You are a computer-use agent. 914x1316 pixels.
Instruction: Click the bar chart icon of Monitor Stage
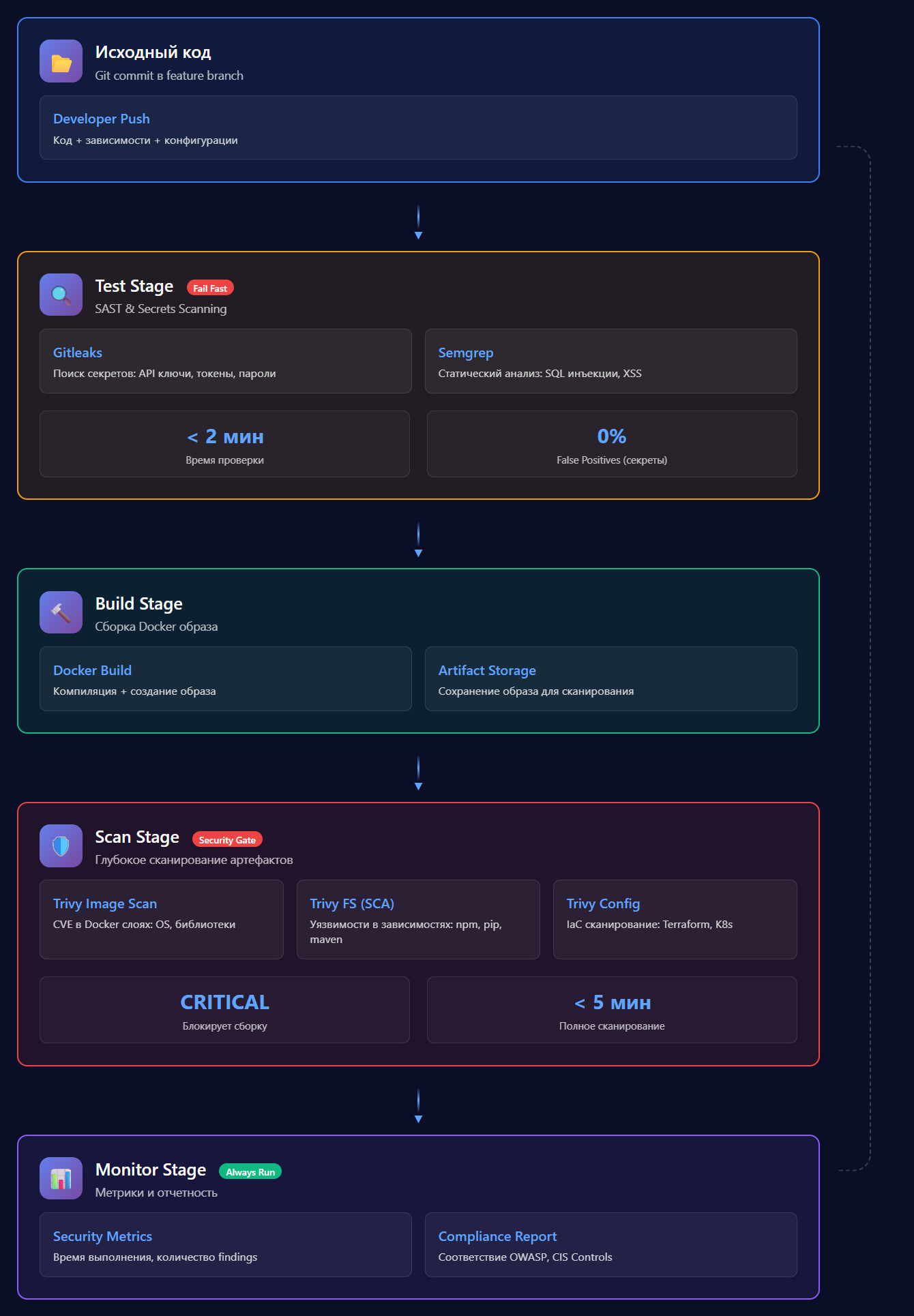pos(61,1178)
